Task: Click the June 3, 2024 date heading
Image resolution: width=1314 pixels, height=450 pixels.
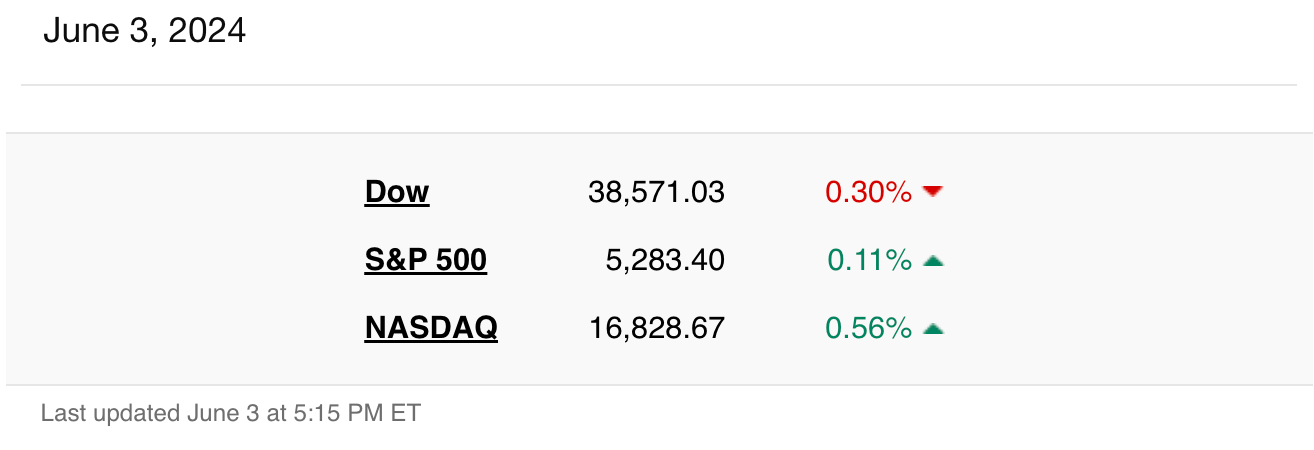Action: (144, 31)
